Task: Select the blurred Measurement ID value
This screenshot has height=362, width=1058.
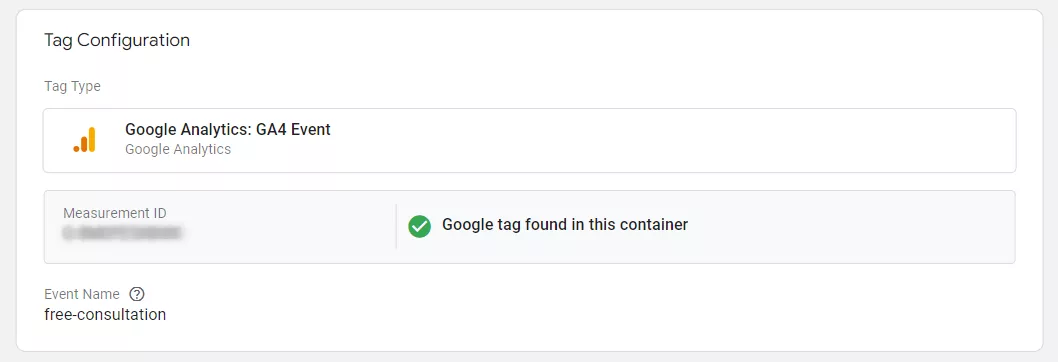Action: 123,233
